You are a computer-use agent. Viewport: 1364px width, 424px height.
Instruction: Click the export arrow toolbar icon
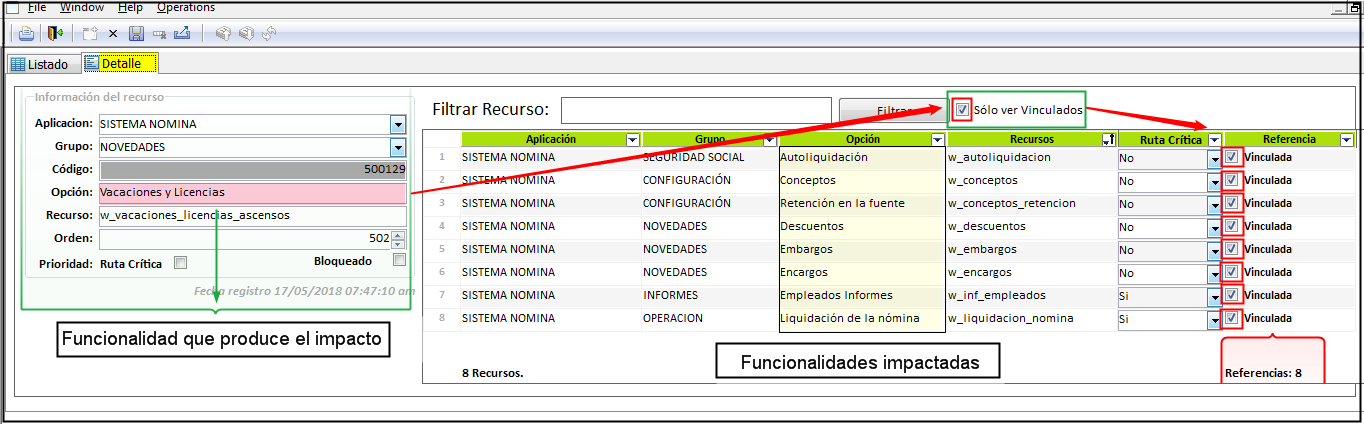tap(181, 34)
